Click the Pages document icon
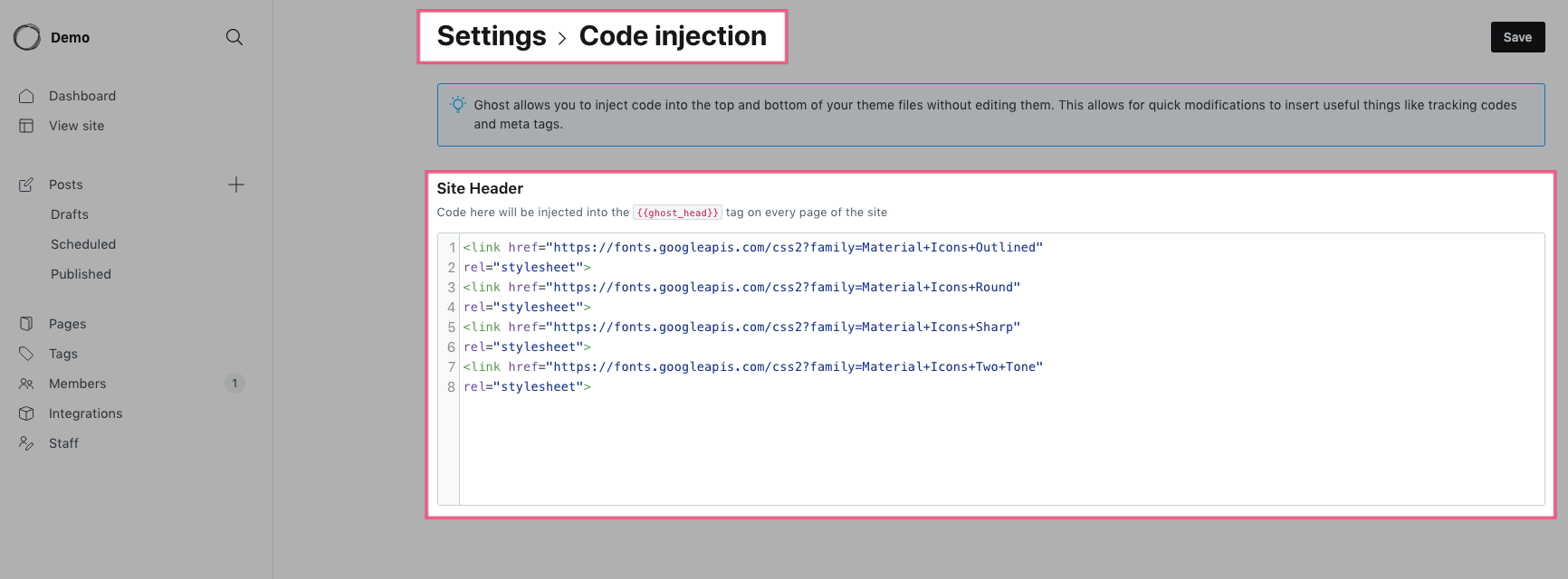 26,324
